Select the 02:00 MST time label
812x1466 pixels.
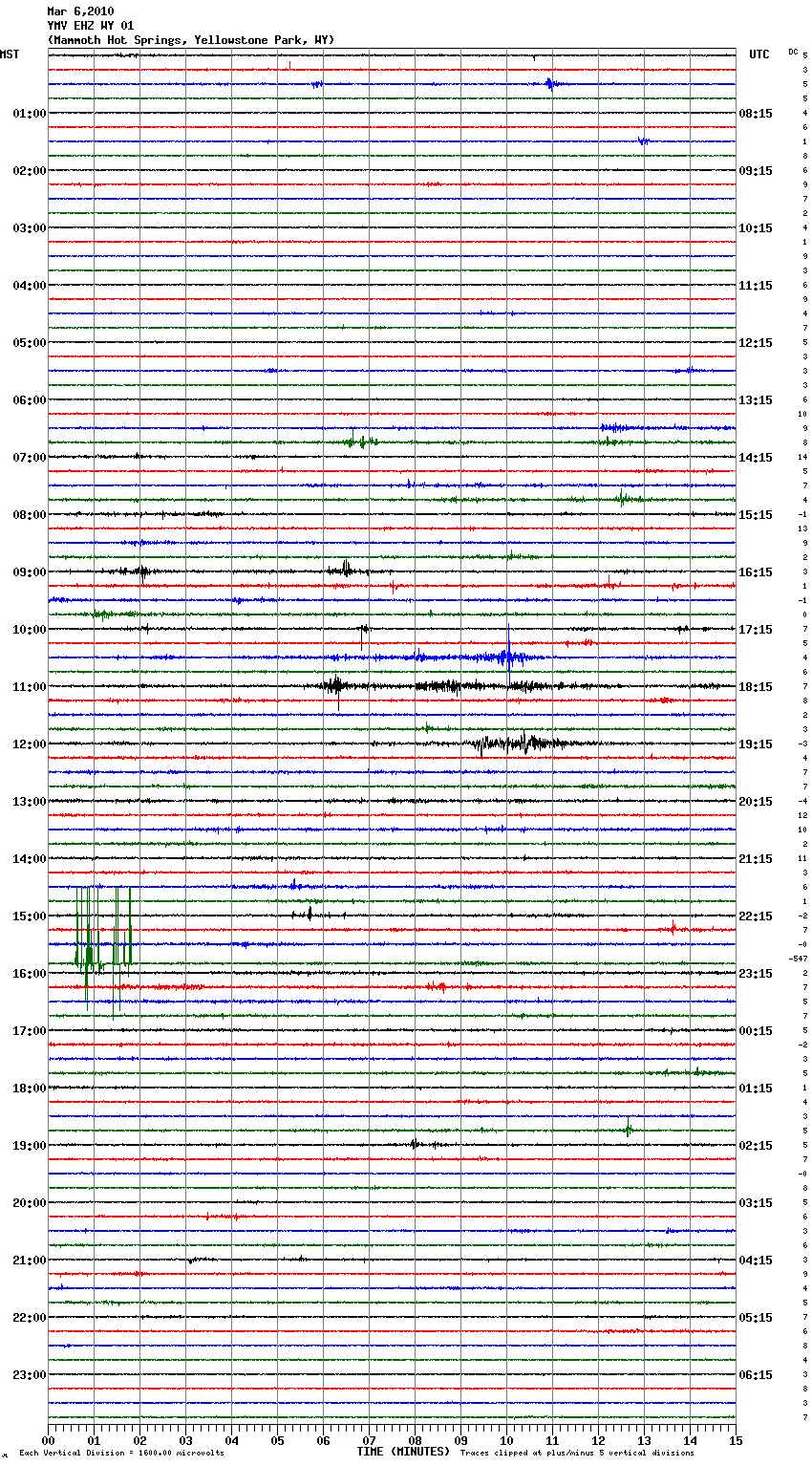[30, 171]
